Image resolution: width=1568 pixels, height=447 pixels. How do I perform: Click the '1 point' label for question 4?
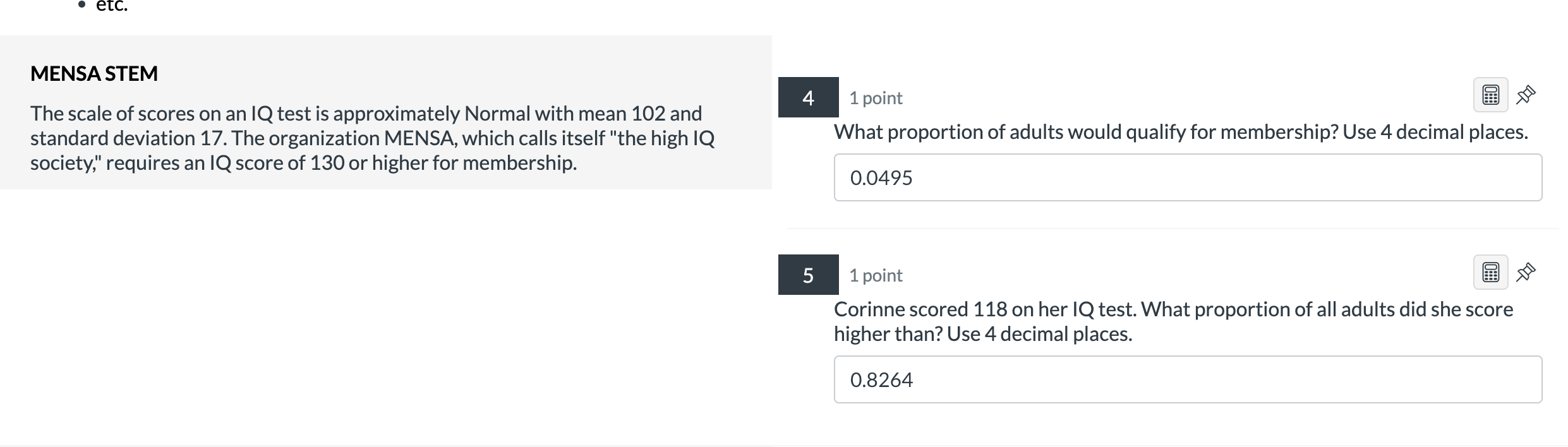(x=874, y=97)
